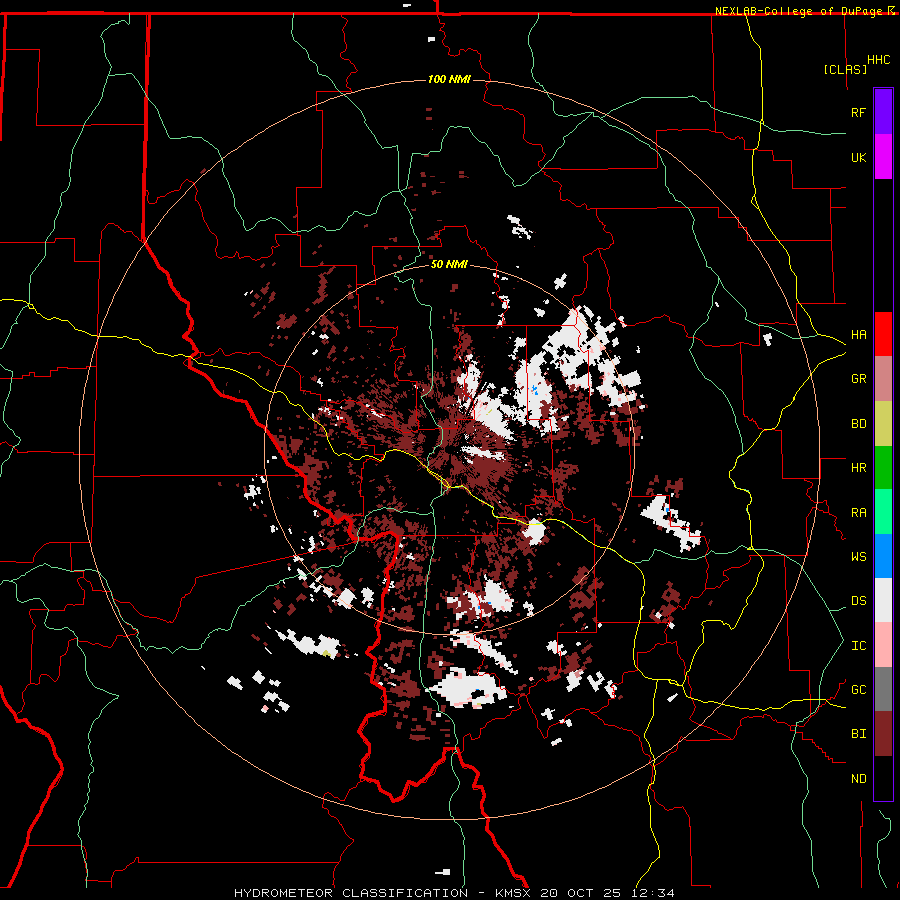Select the gray GC color swatch
The image size is (900, 900).
pyautogui.click(x=883, y=689)
